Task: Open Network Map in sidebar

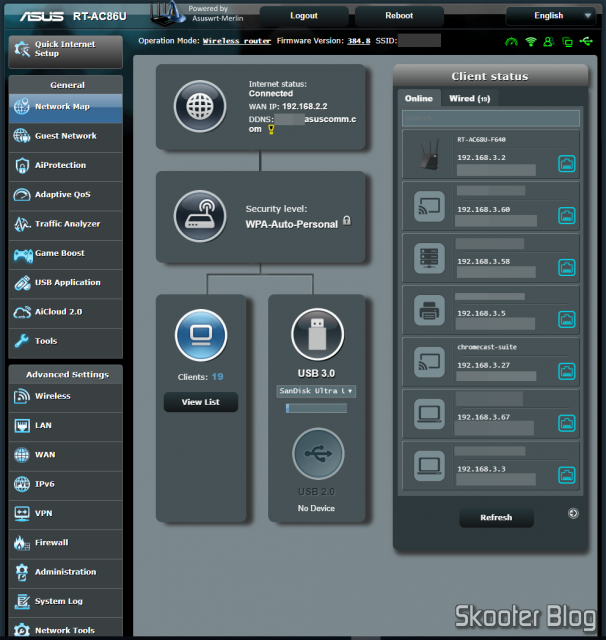Action: 66,107
